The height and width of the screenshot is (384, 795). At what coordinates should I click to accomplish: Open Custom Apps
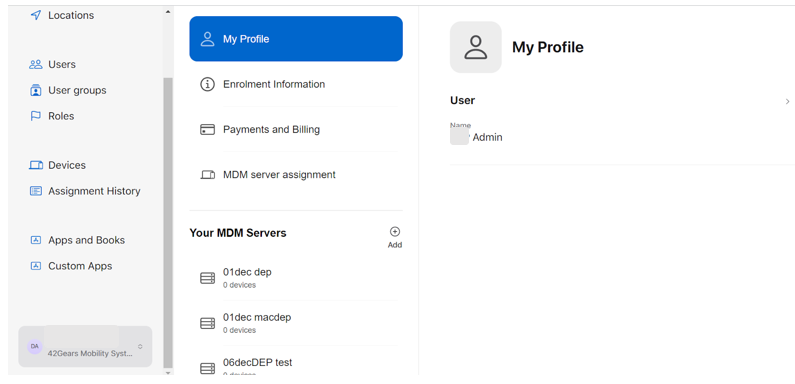point(80,266)
